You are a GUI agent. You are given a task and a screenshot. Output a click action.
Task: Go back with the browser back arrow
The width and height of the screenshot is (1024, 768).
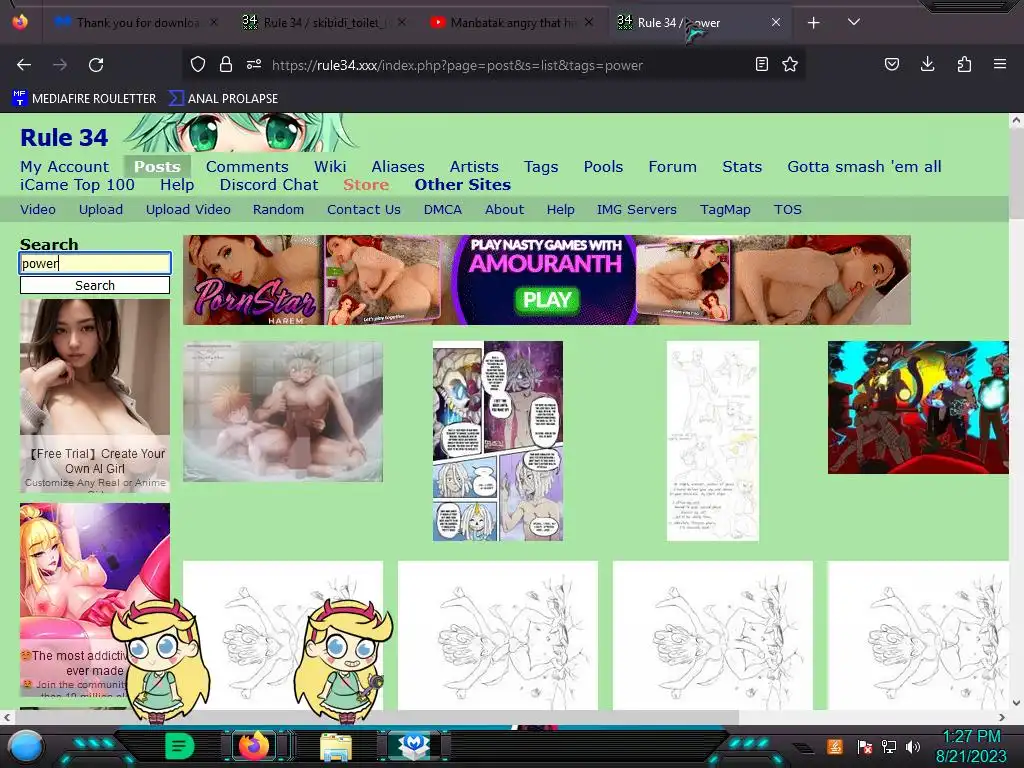(x=24, y=65)
